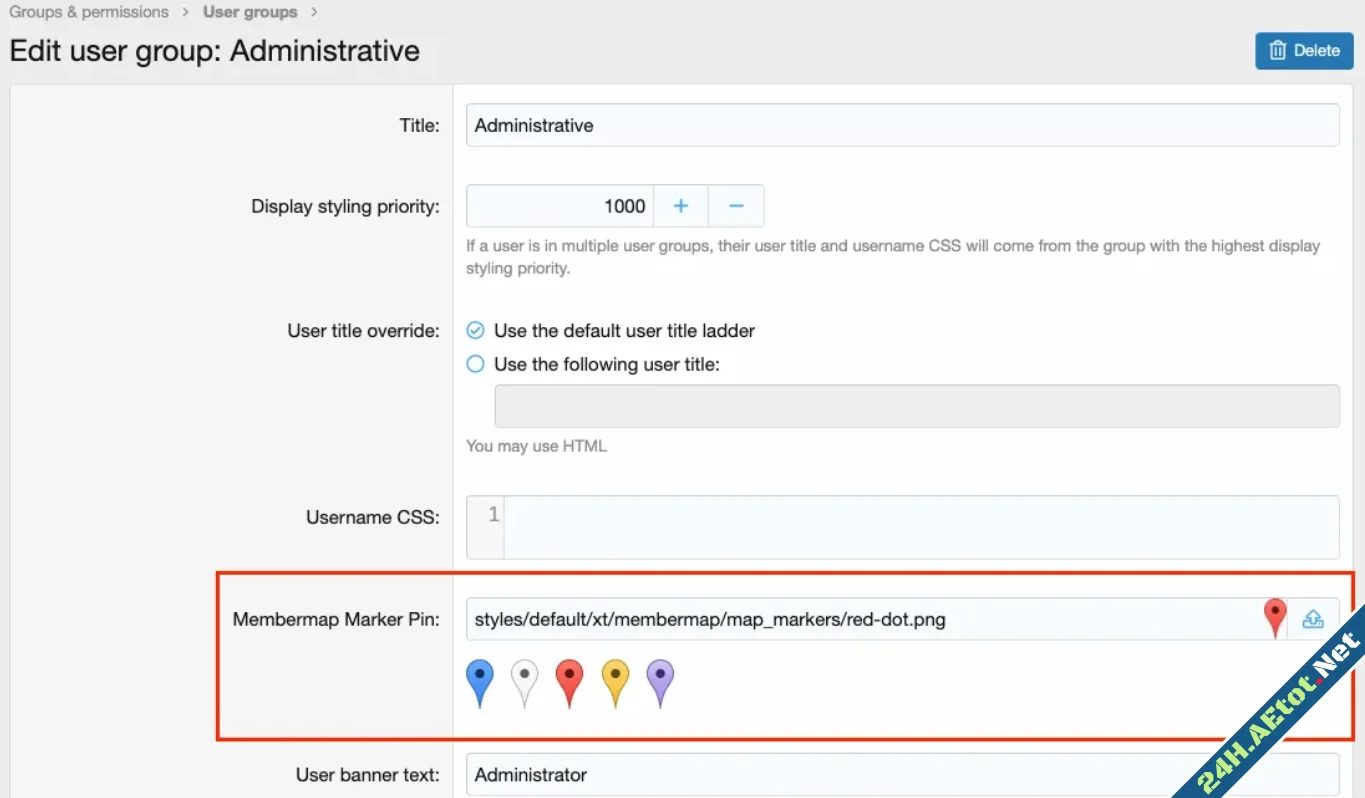Click the upload marker image icon
The height and width of the screenshot is (798, 1365).
1313,620
